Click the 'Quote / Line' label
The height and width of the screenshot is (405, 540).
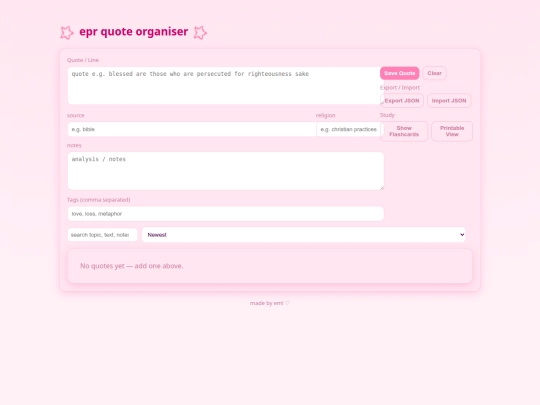coord(83,60)
